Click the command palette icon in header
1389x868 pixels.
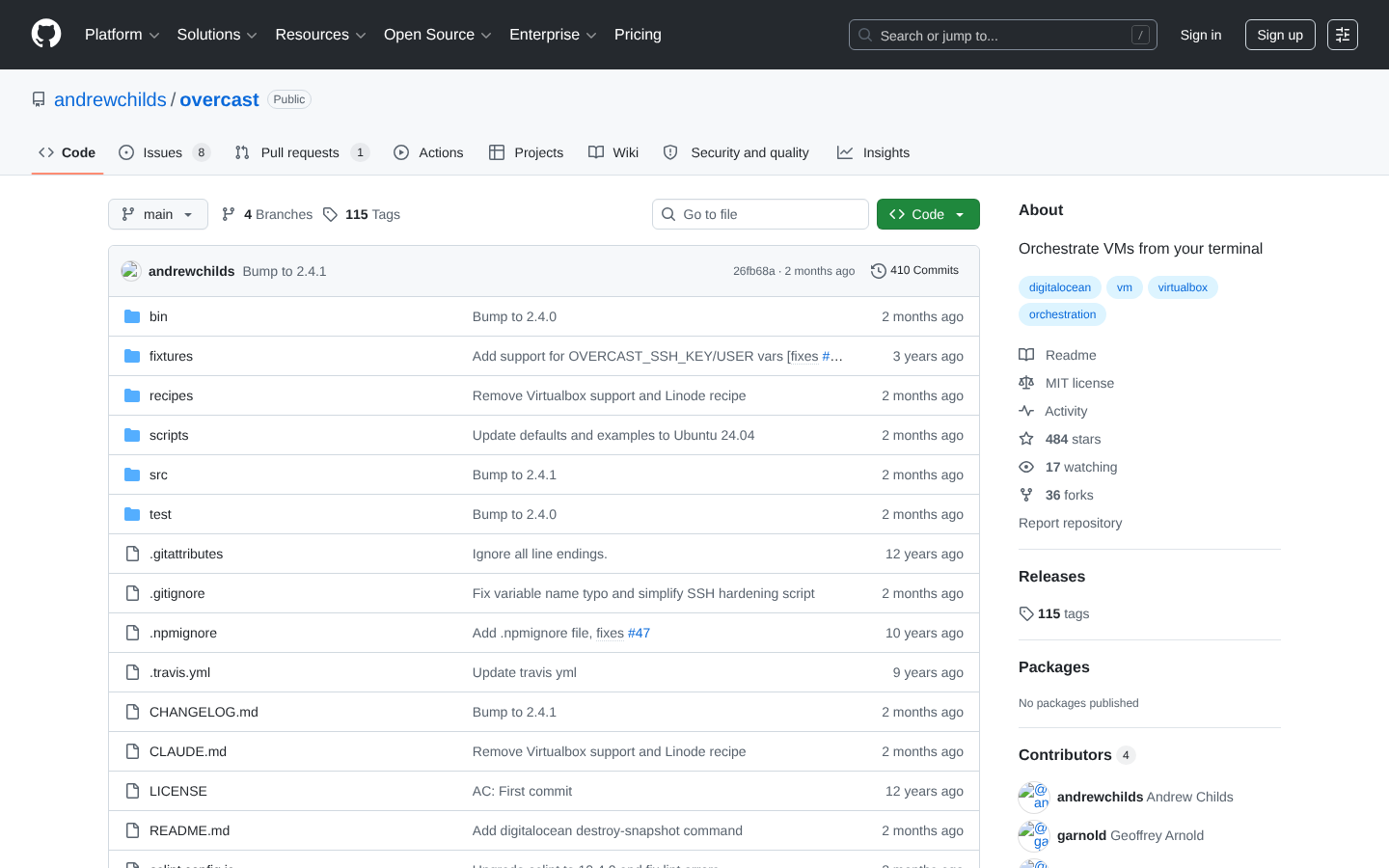coord(1343,35)
